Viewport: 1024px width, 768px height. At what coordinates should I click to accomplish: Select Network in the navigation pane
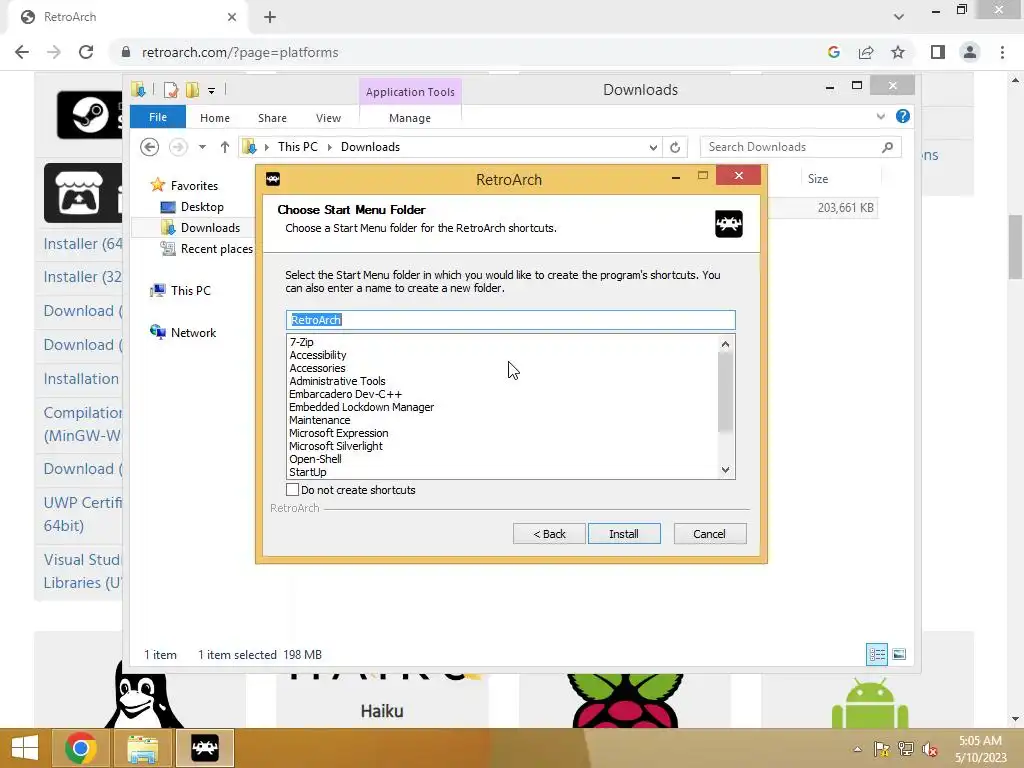pos(193,332)
